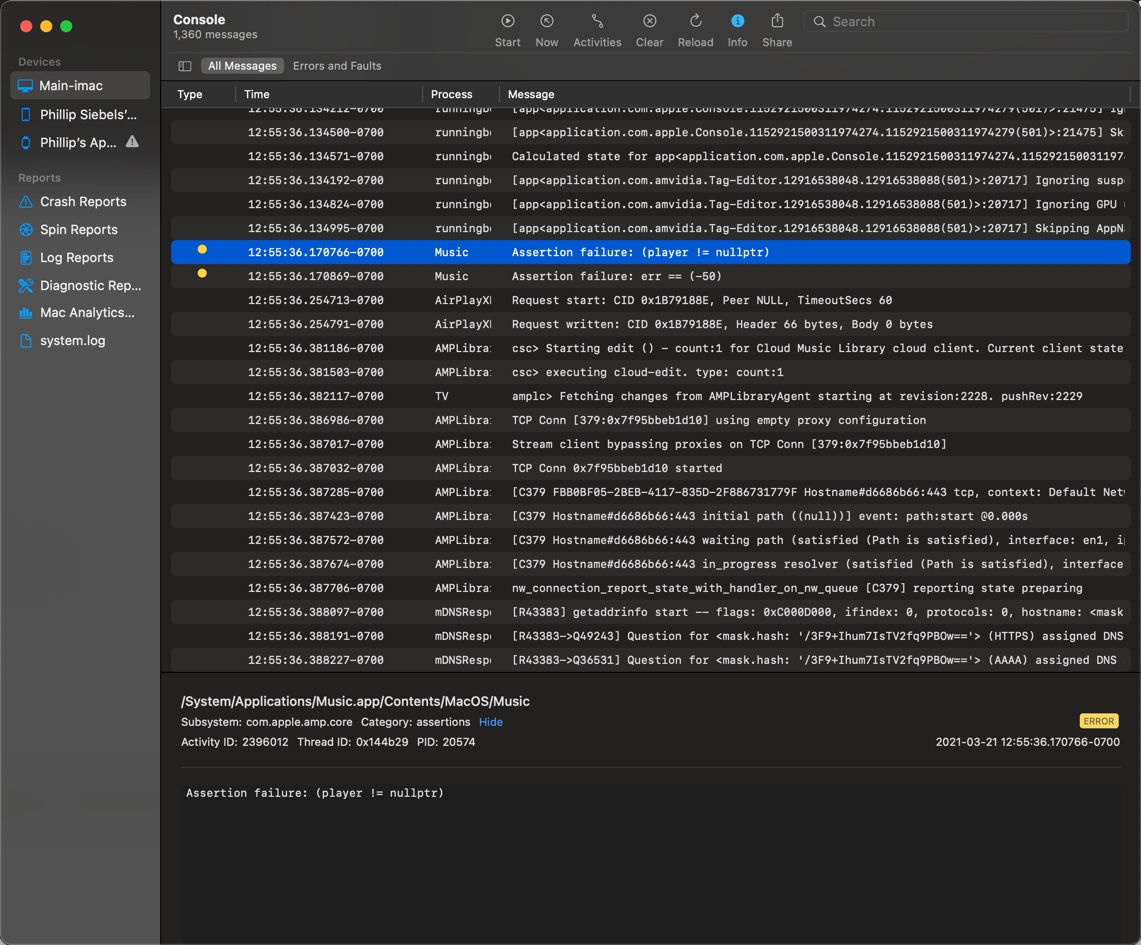Image resolution: width=1141 pixels, height=945 pixels.
Task: Open Spin Reports in the sidebar
Action: tap(78, 230)
